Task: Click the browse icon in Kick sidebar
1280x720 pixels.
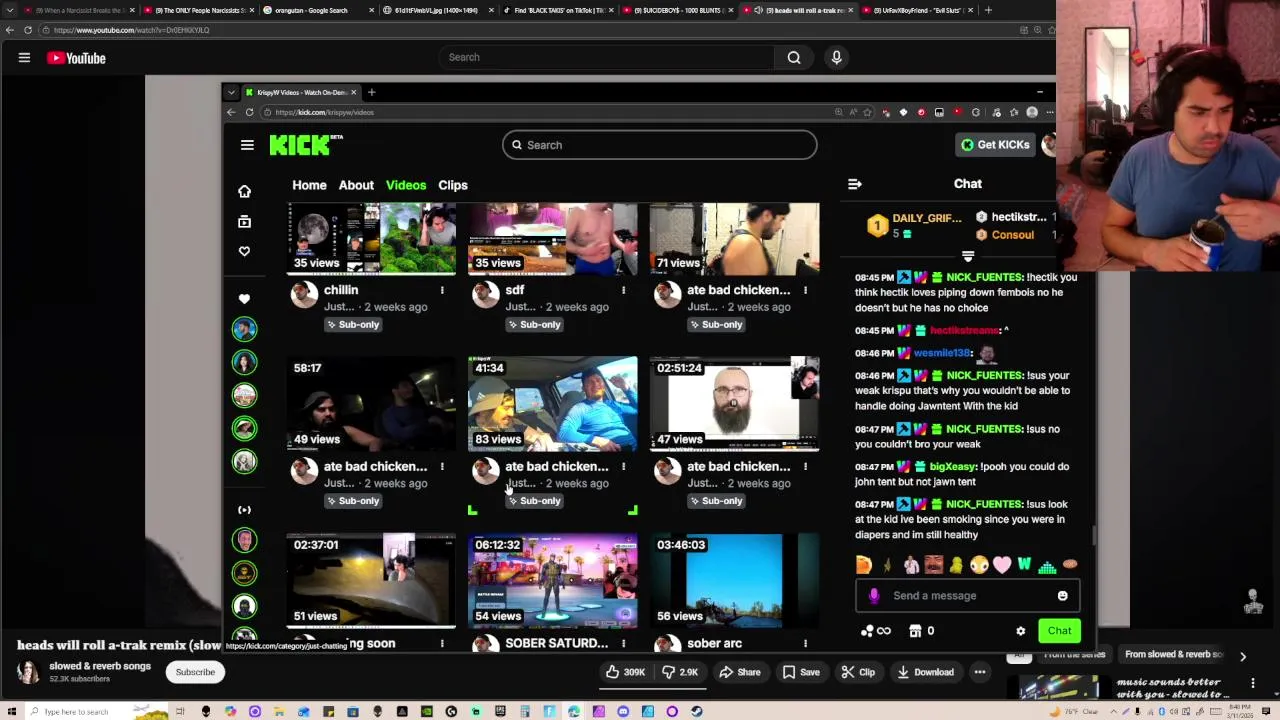Action: (x=244, y=221)
